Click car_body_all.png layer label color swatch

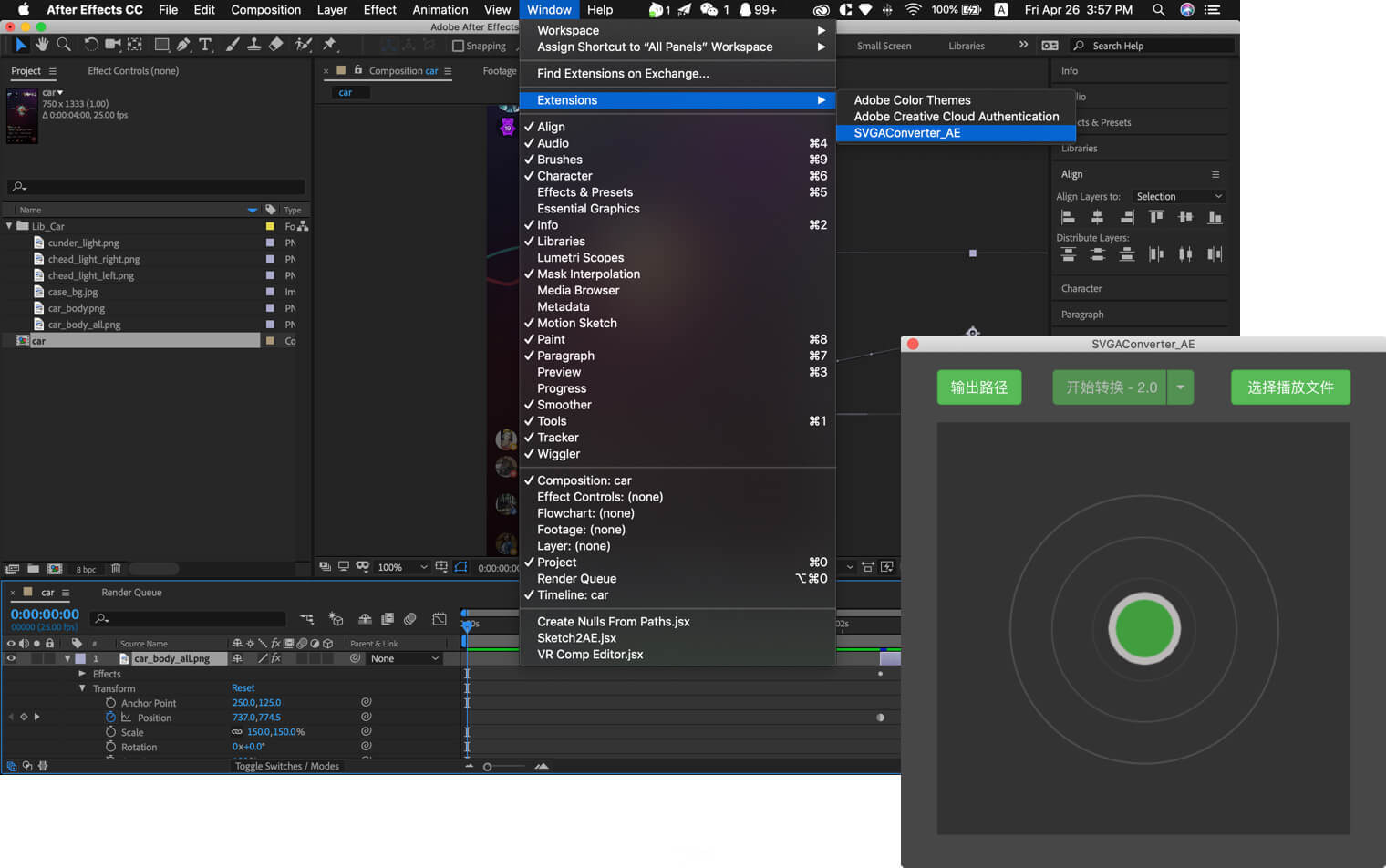(80, 658)
